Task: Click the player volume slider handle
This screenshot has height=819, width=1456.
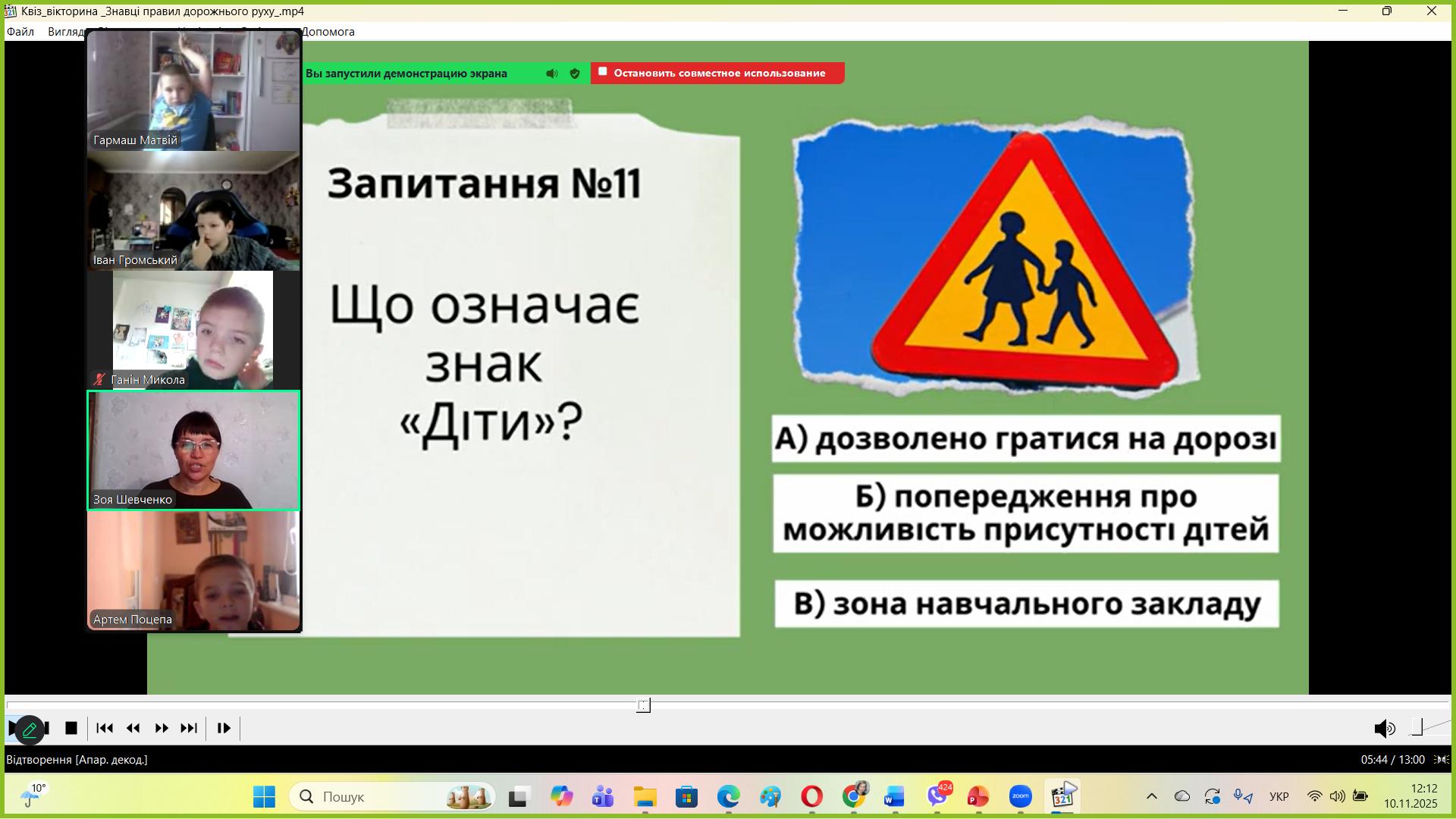Action: (1417, 728)
